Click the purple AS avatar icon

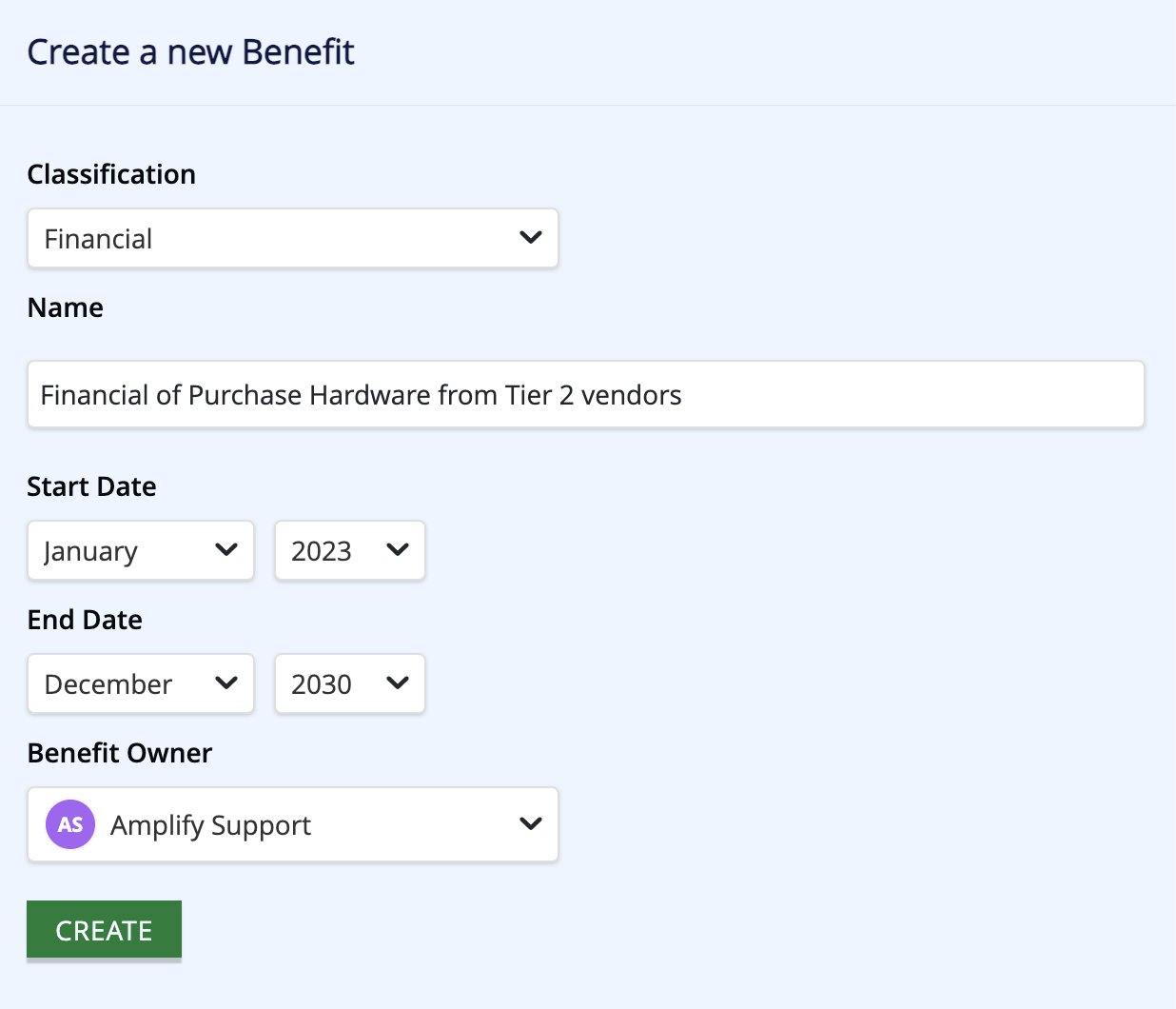[x=70, y=824]
